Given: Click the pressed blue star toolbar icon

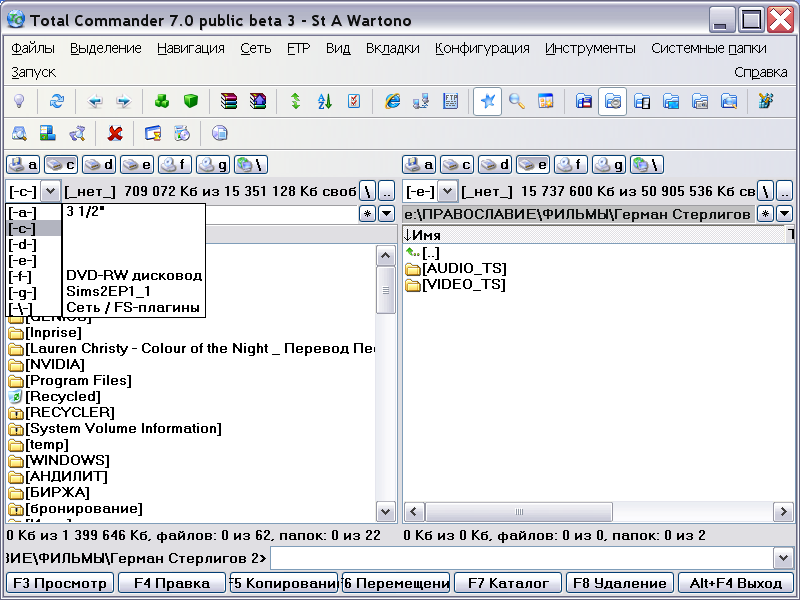Looking at the screenshot, I should coord(487,101).
